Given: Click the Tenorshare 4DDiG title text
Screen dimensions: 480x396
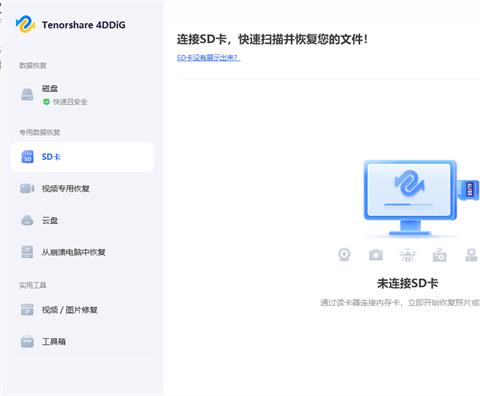Looking at the screenshot, I should pyautogui.click(x=84, y=25).
